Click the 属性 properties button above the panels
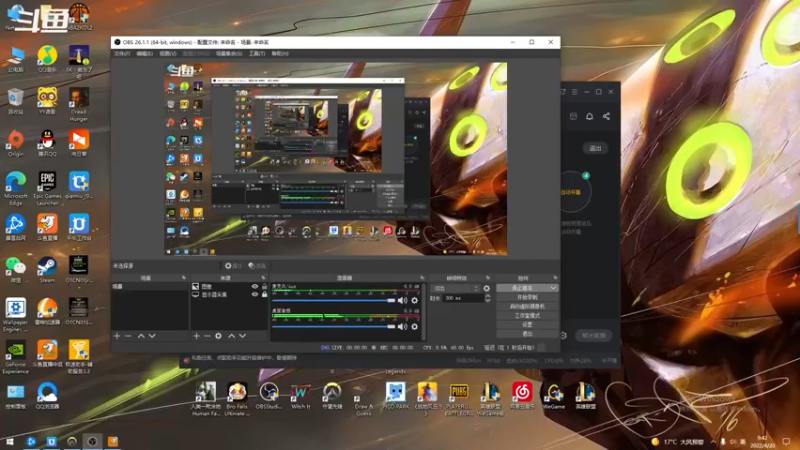The height and width of the screenshot is (450, 800). 233,266
